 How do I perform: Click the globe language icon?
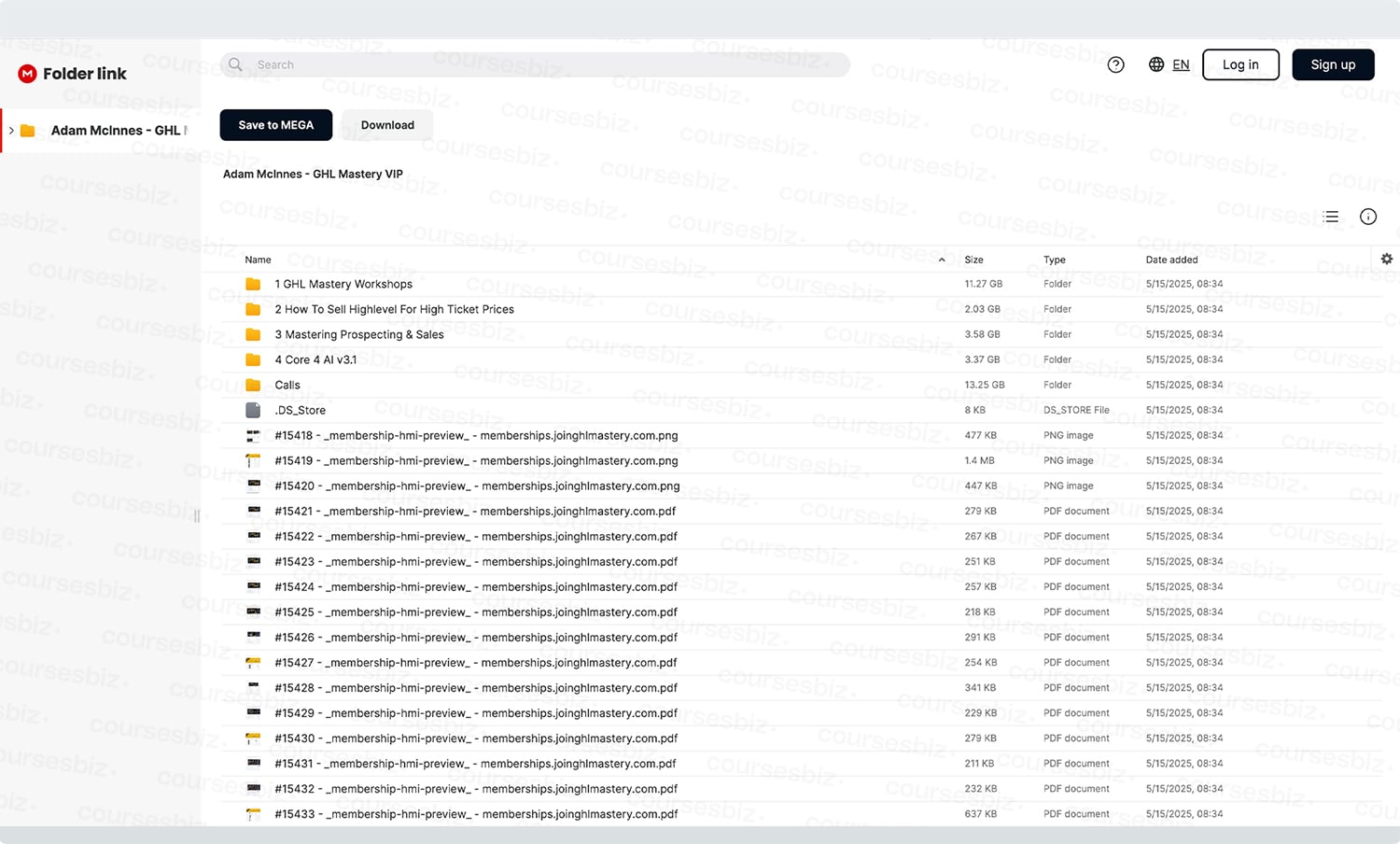(1156, 64)
